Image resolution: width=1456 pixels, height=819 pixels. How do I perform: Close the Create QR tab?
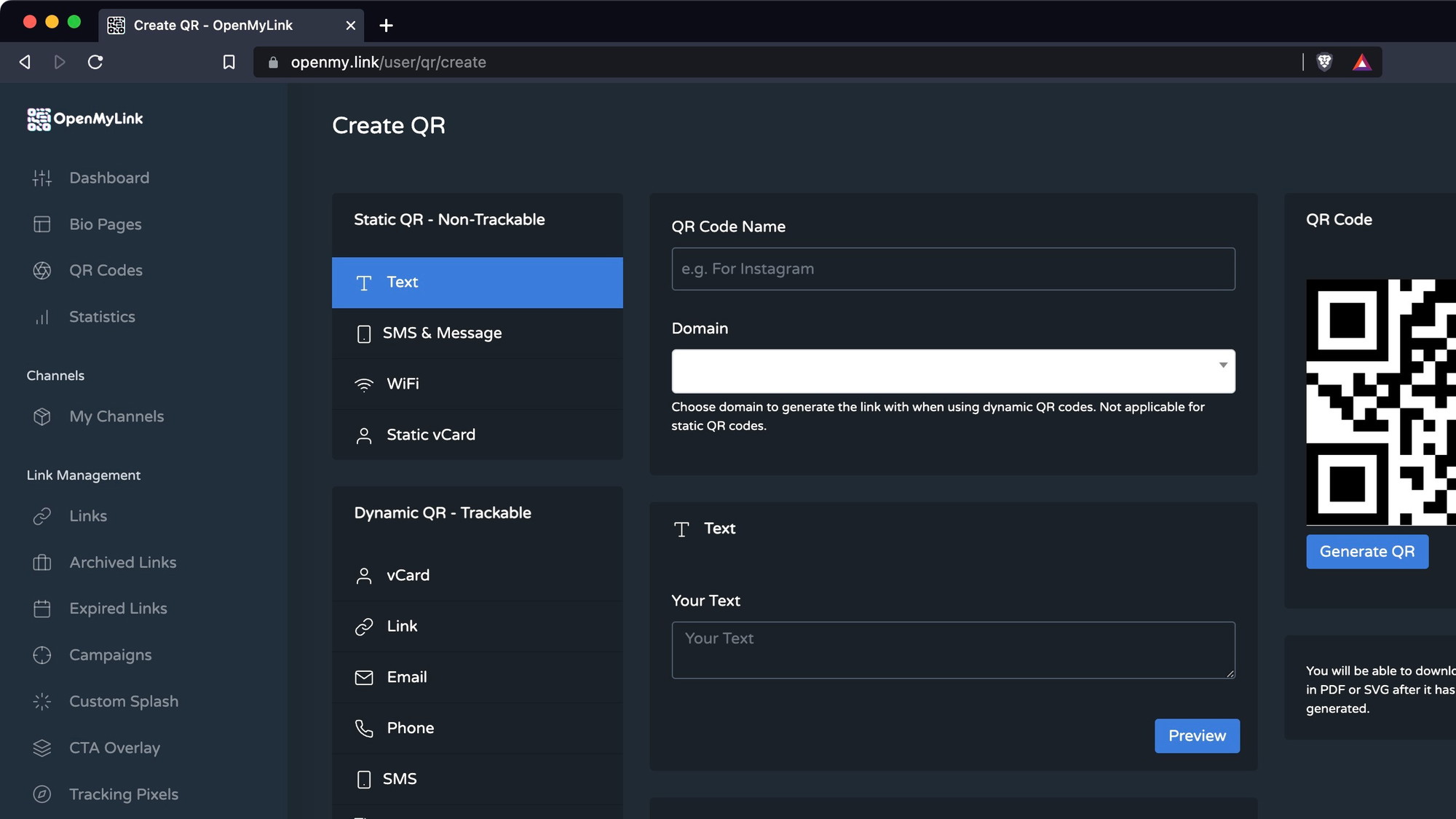(350, 25)
